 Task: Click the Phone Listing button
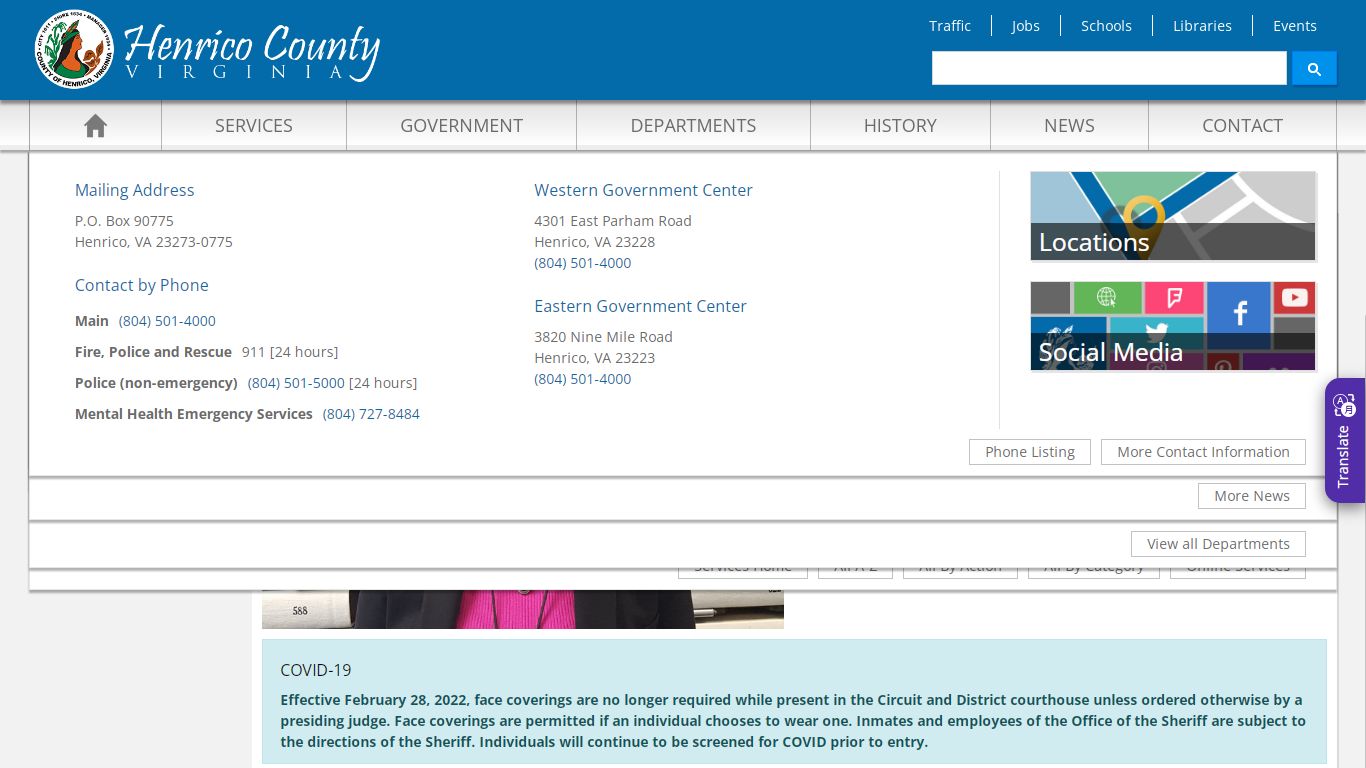(x=1030, y=452)
